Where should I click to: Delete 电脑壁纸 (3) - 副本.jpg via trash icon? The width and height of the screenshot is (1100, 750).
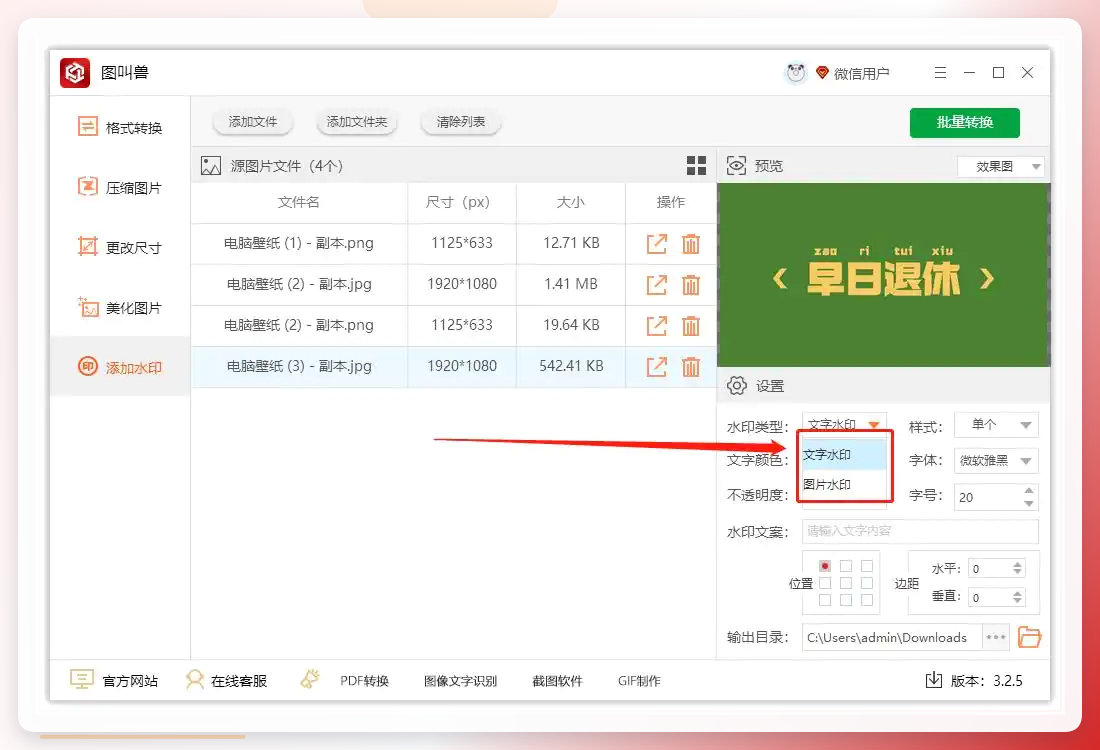point(690,366)
